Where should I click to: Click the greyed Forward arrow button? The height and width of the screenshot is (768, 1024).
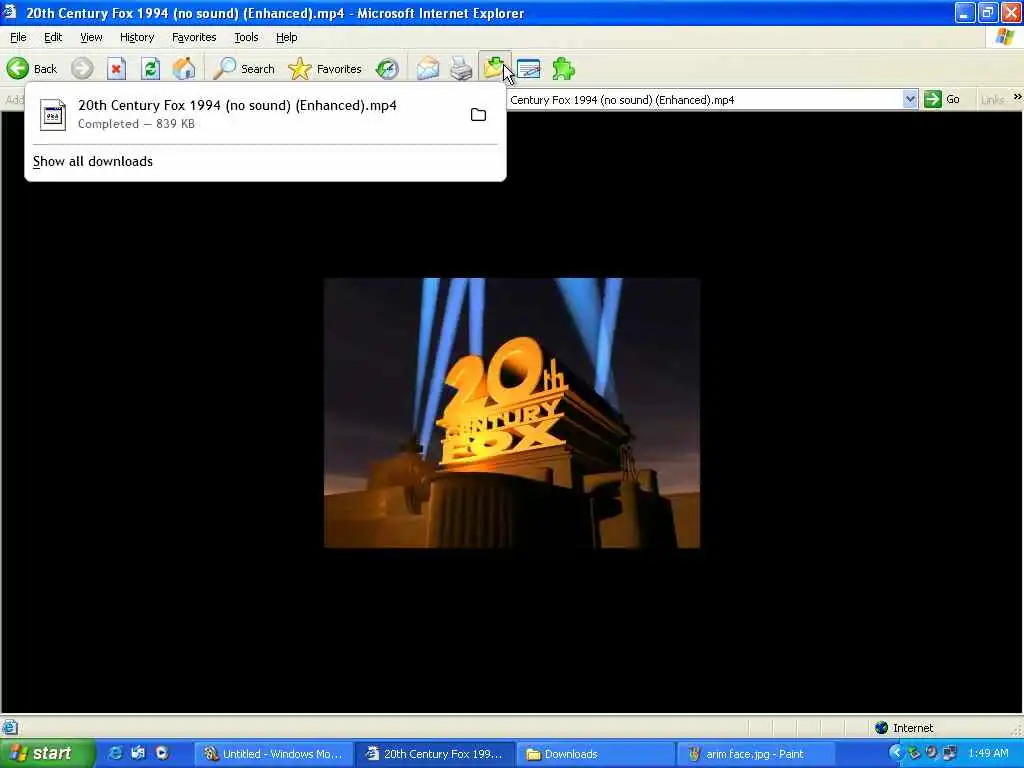pyautogui.click(x=82, y=69)
